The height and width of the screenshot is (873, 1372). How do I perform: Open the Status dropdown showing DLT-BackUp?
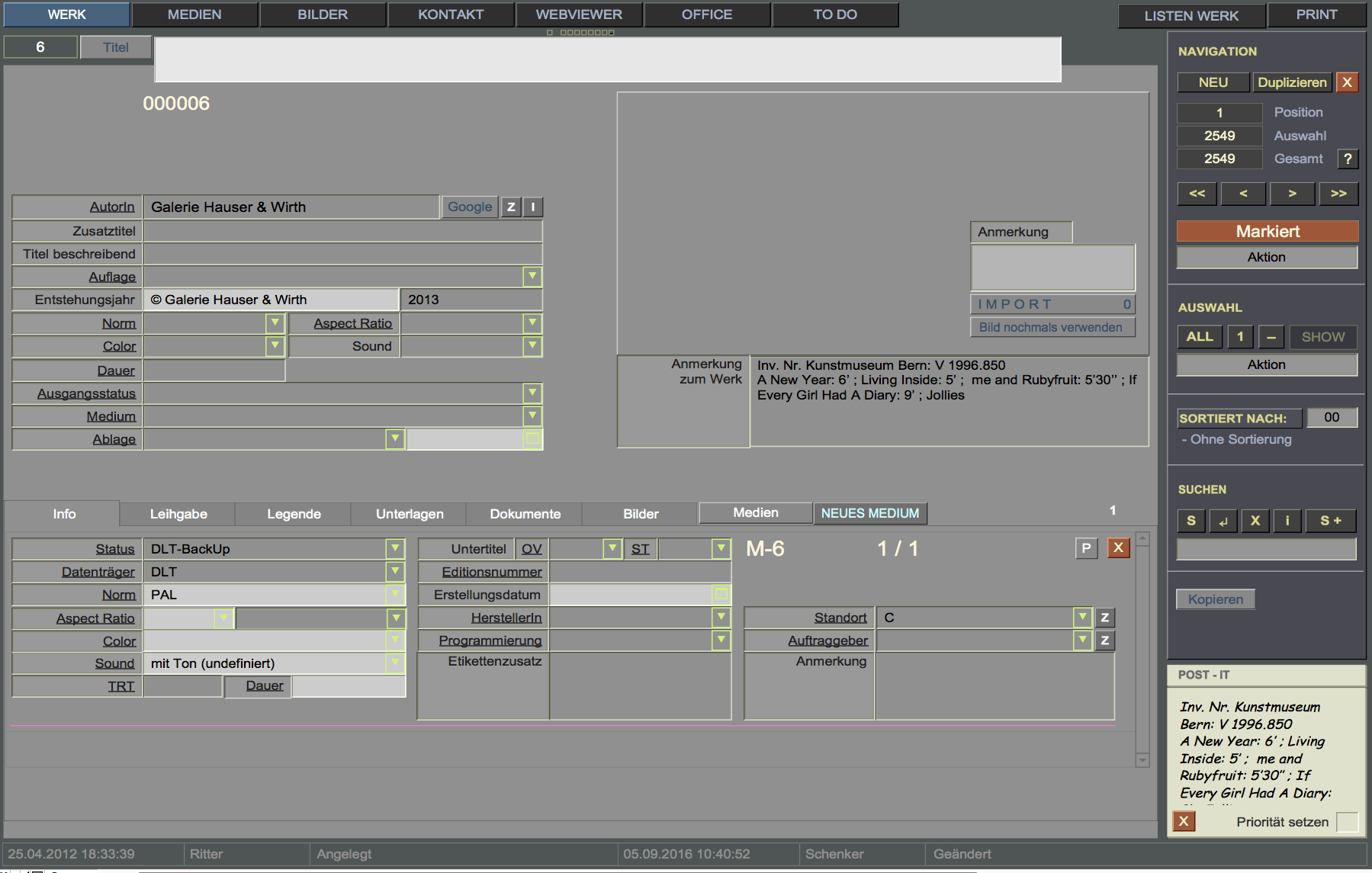tap(394, 548)
